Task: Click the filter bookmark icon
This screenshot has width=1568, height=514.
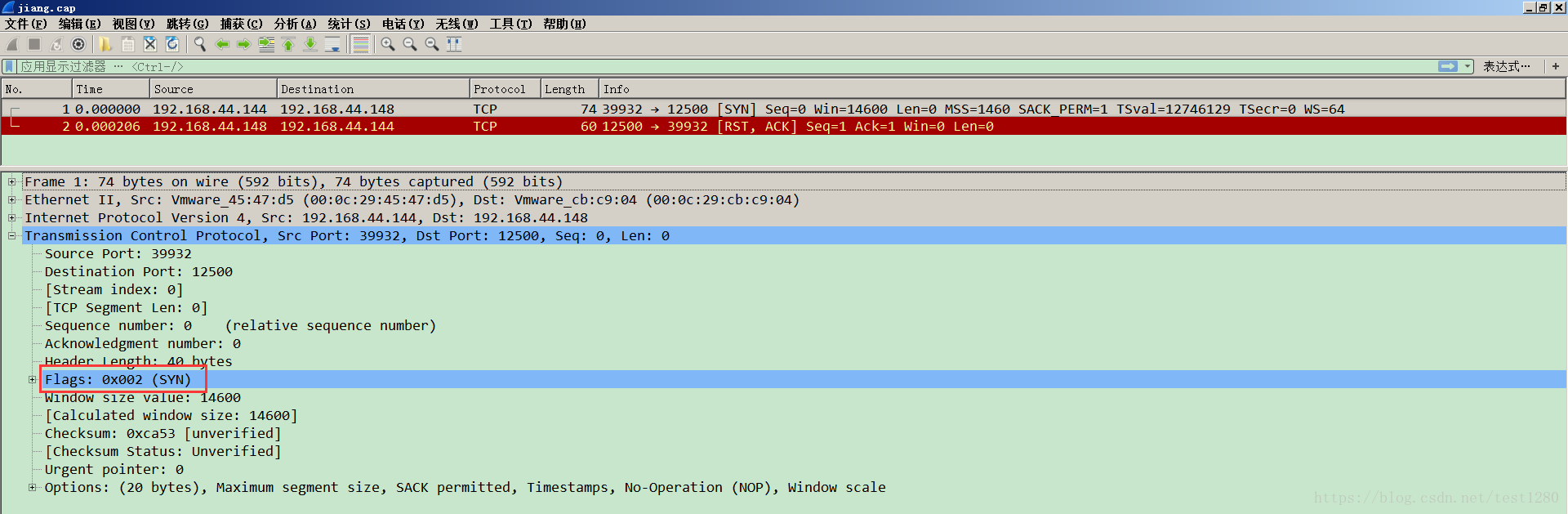Action: click(x=9, y=66)
